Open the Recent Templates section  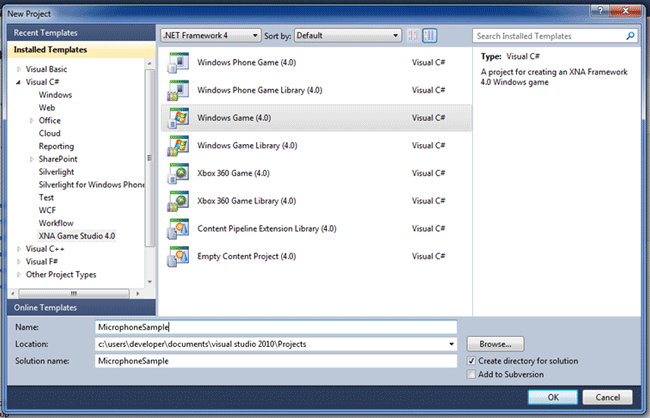[81, 33]
